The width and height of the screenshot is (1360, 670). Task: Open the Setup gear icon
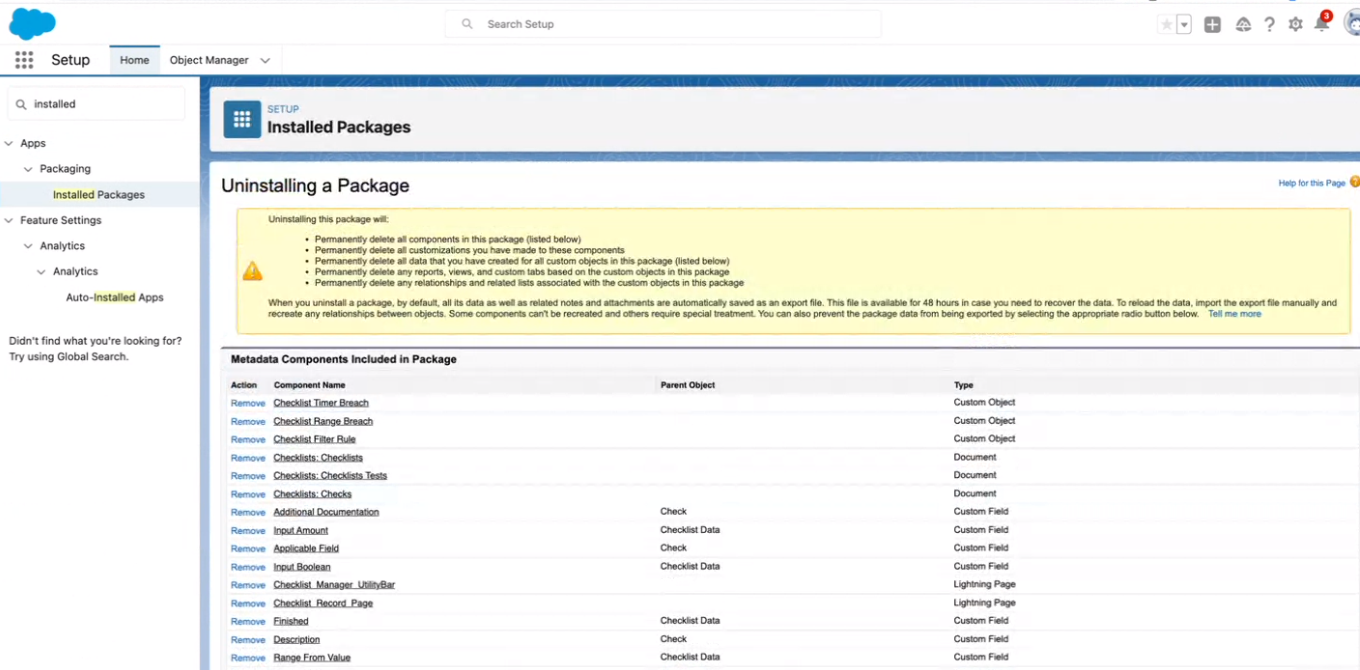tap(1295, 25)
